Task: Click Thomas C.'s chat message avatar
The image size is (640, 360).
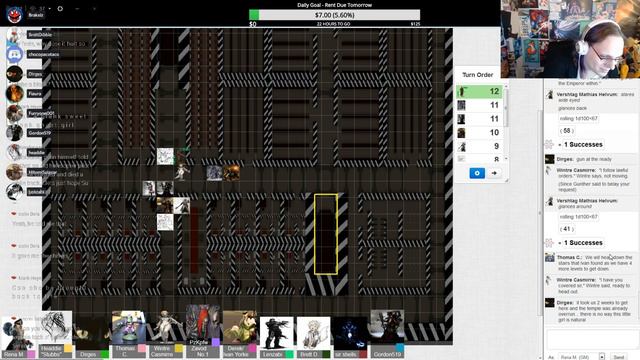Action: [550, 258]
